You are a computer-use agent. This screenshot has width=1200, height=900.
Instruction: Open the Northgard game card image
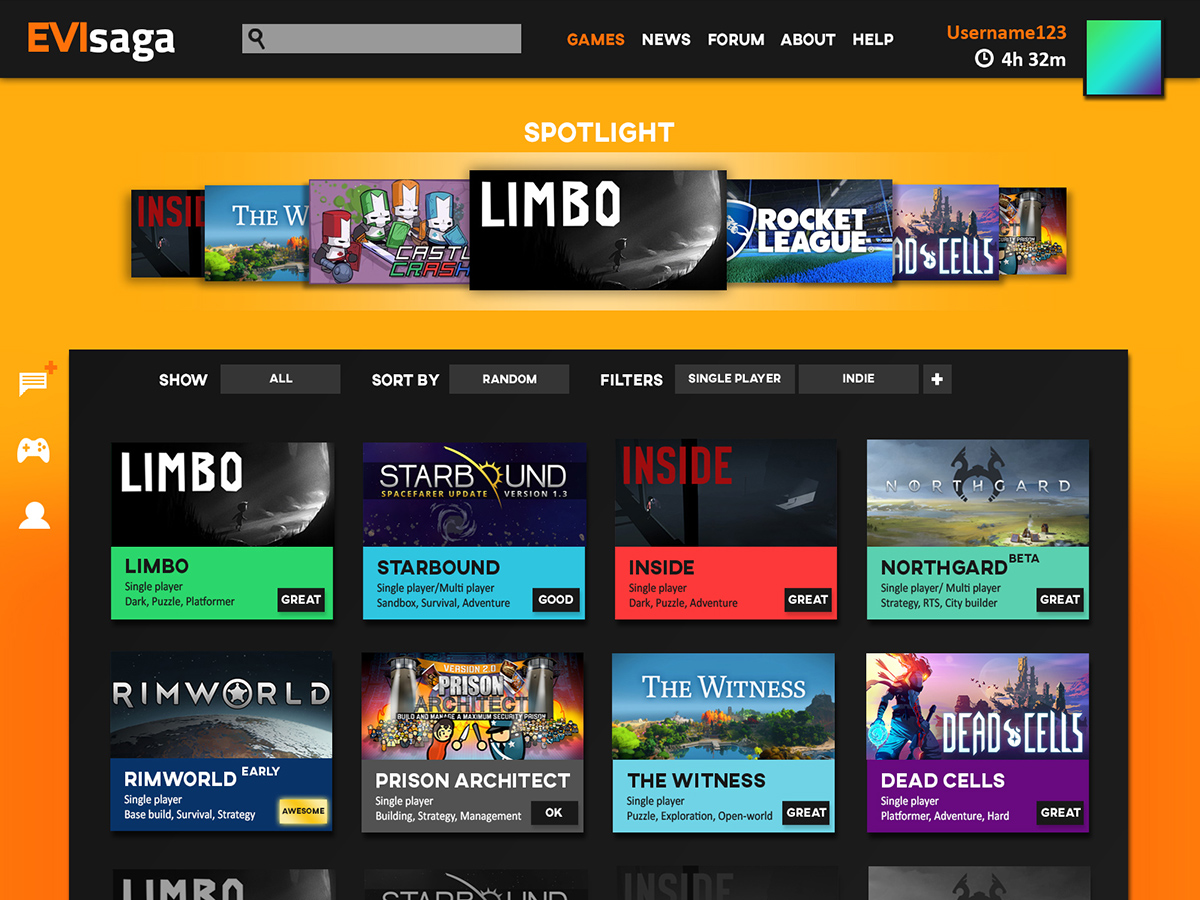[x=978, y=494]
